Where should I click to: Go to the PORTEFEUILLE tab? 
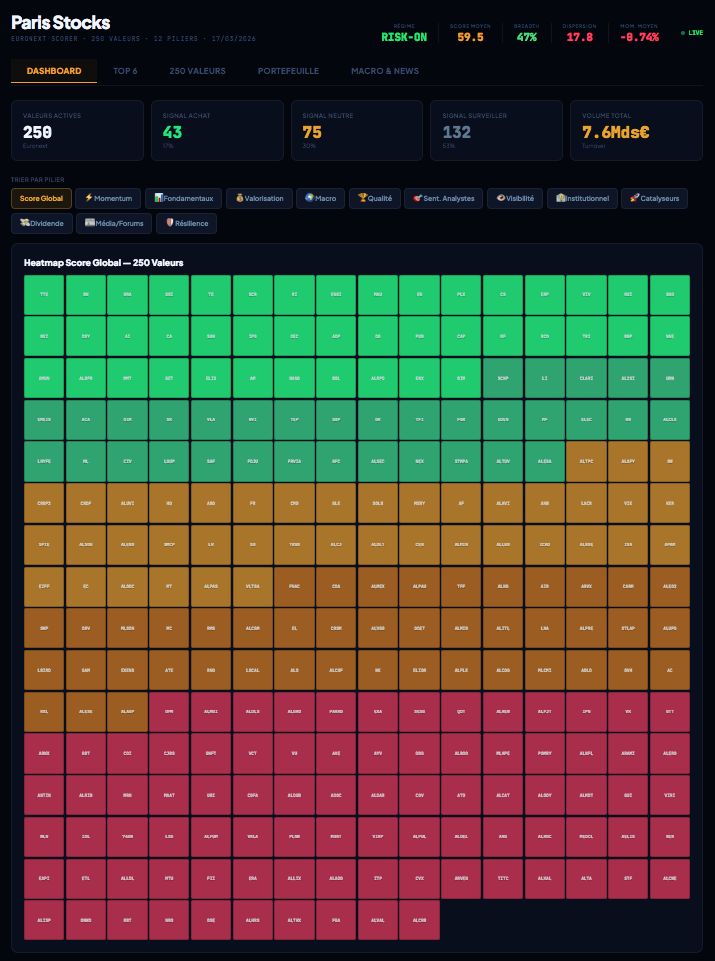click(x=288, y=71)
